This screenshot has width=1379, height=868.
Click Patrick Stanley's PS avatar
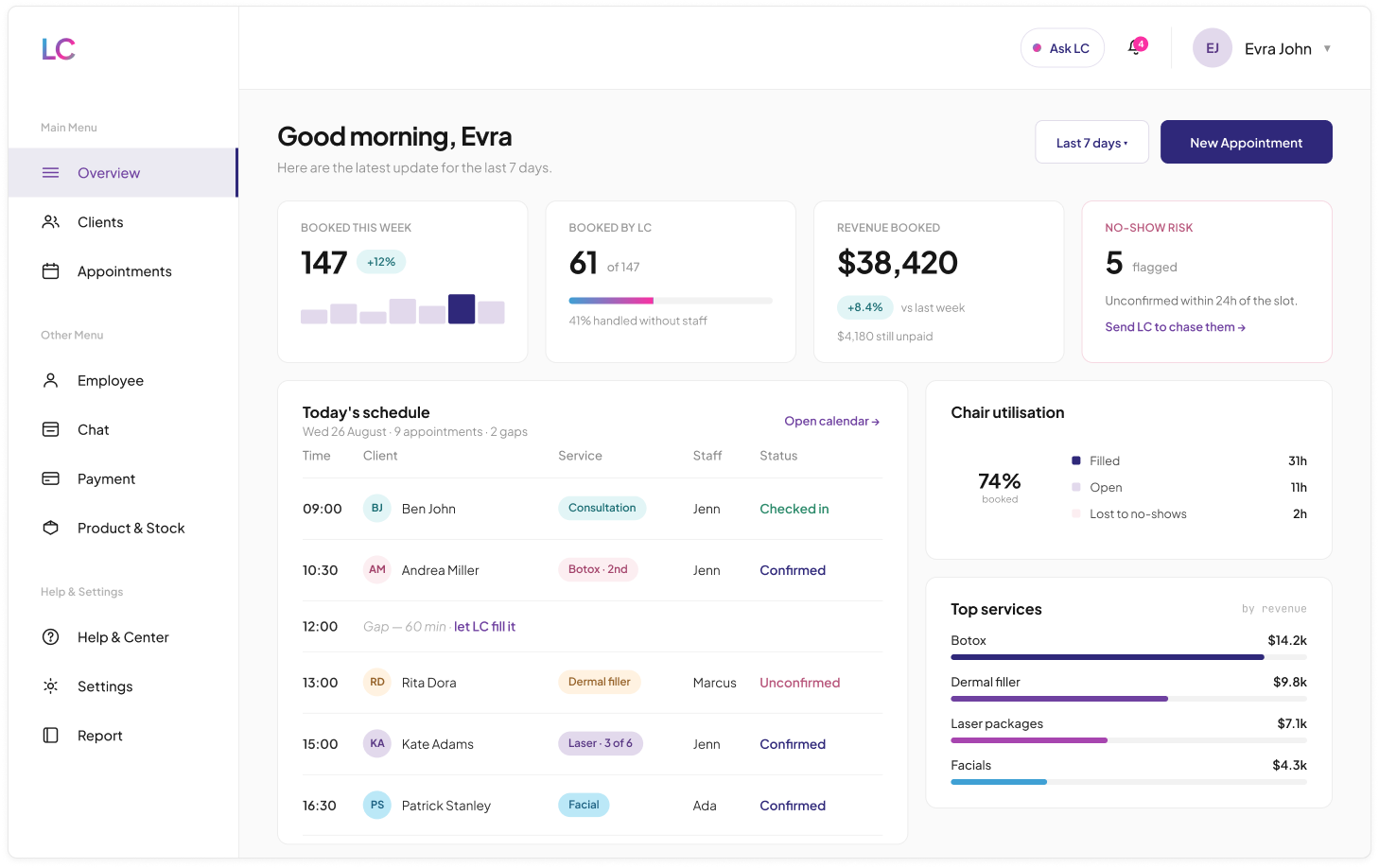(x=377, y=806)
